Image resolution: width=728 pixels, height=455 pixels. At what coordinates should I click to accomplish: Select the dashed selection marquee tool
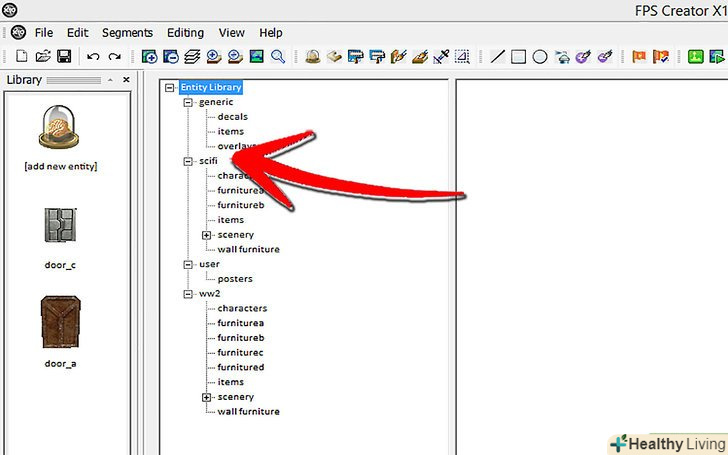pyautogui.click(x=462, y=57)
